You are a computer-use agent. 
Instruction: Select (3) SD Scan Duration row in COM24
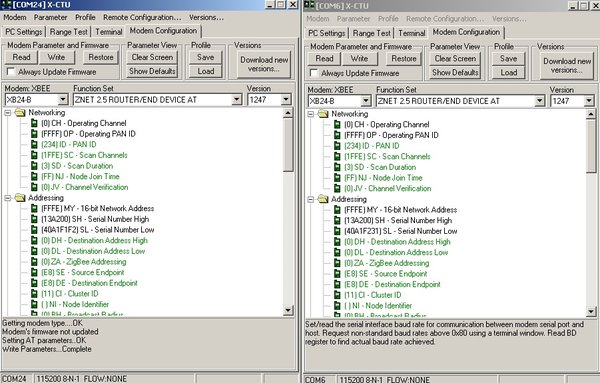click(77, 166)
